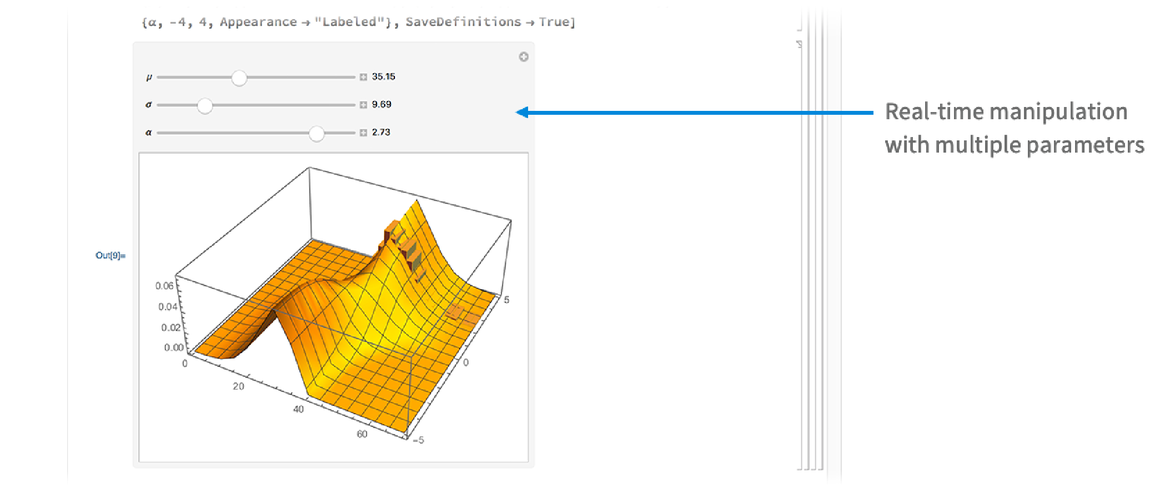Click the α slider thumb

point(317,133)
